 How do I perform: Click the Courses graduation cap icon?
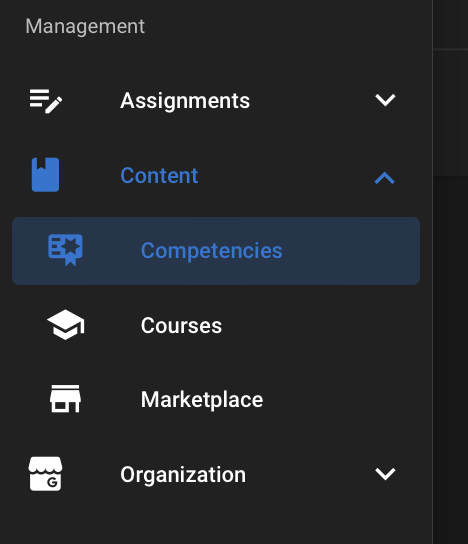66,325
